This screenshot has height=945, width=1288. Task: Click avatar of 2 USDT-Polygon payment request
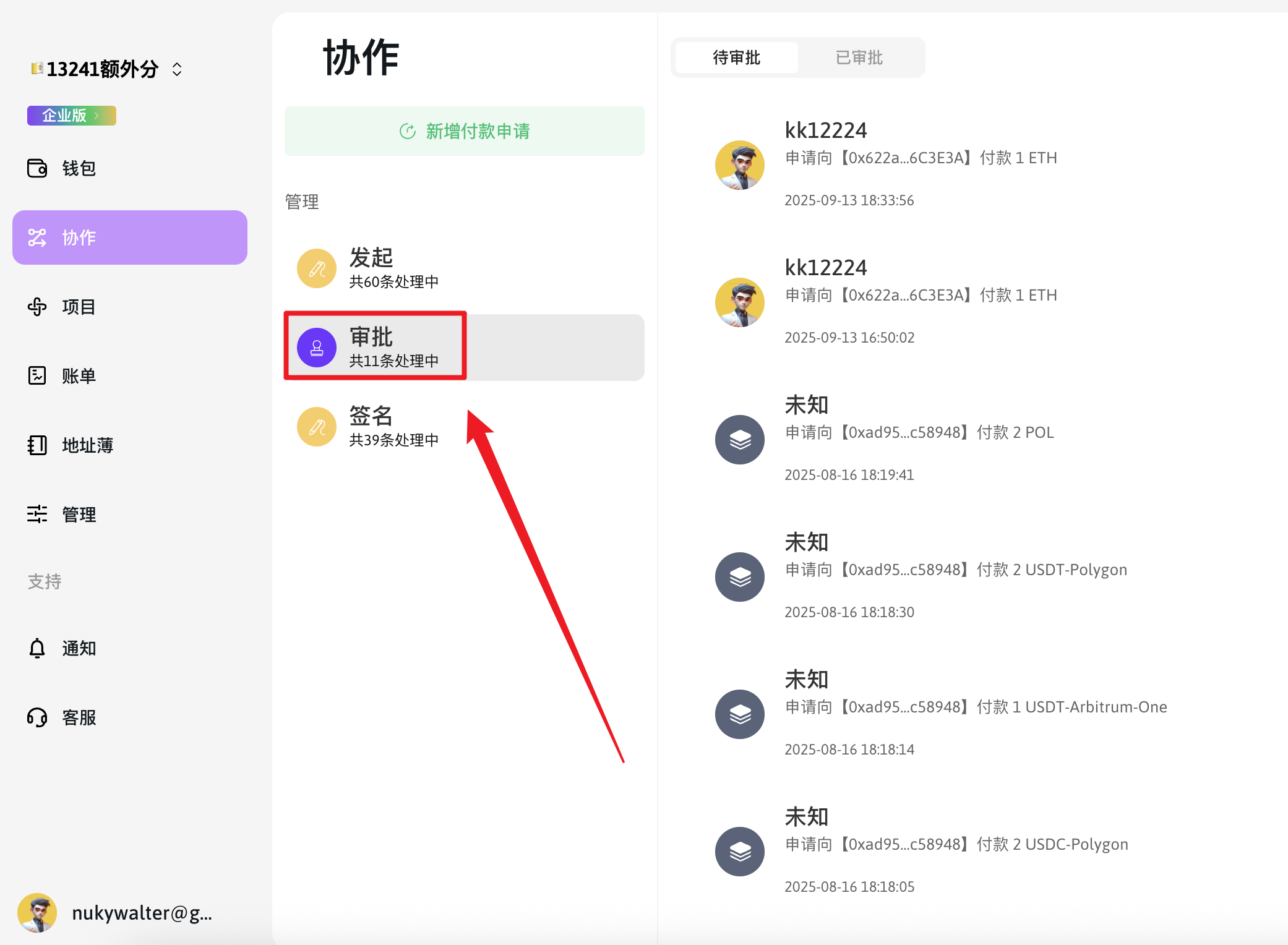[x=740, y=577]
